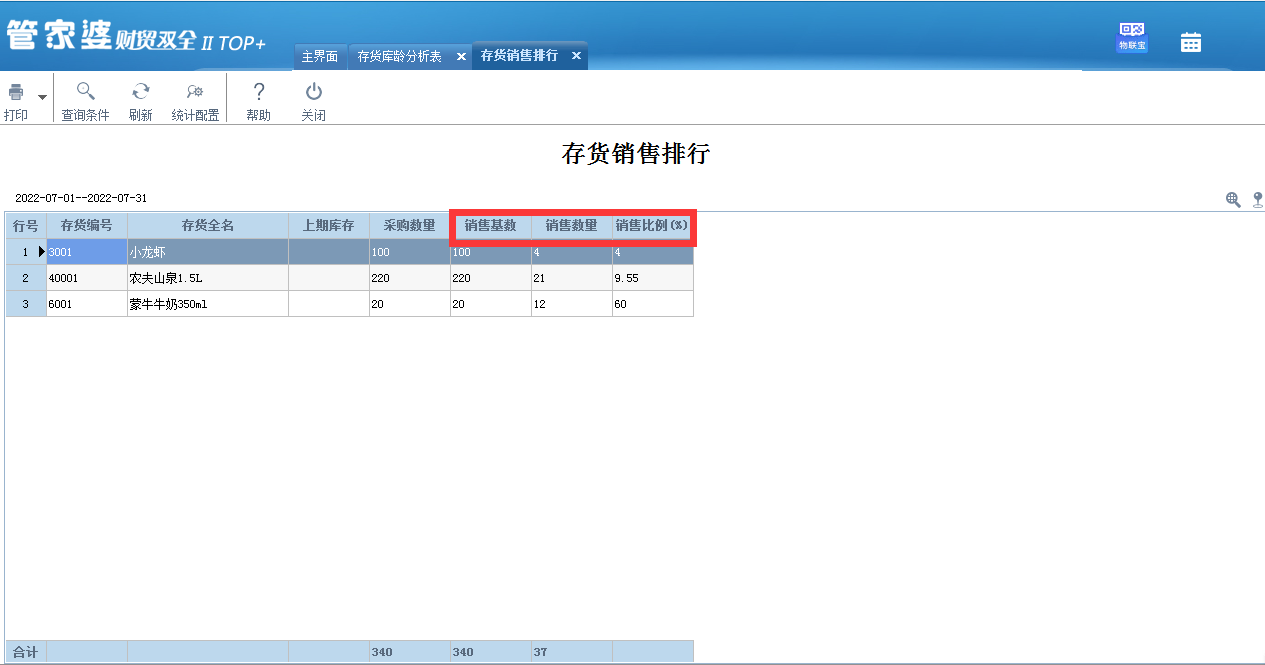
Task: Select the 农夫山泉1.5L row
Action: click(x=207, y=278)
